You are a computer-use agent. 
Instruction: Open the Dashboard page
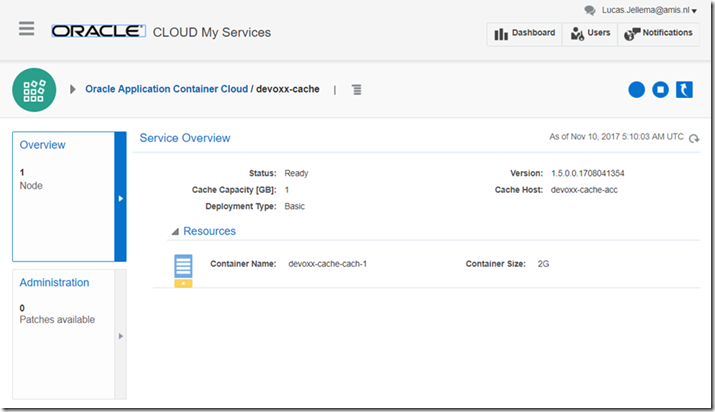tap(523, 33)
